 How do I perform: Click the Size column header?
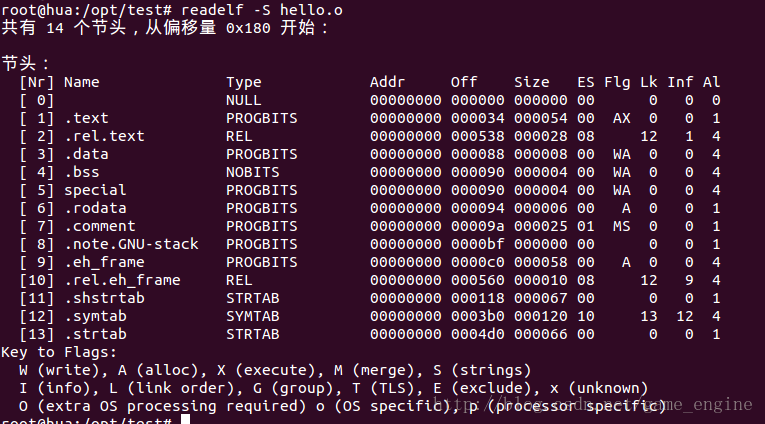(x=532, y=82)
